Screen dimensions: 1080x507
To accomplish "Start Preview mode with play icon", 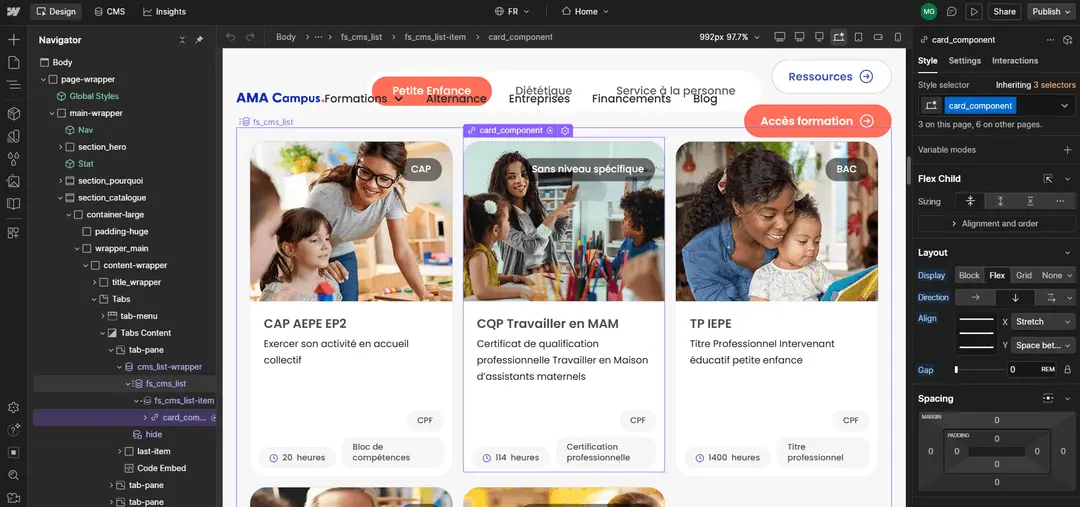I will (973, 12).
